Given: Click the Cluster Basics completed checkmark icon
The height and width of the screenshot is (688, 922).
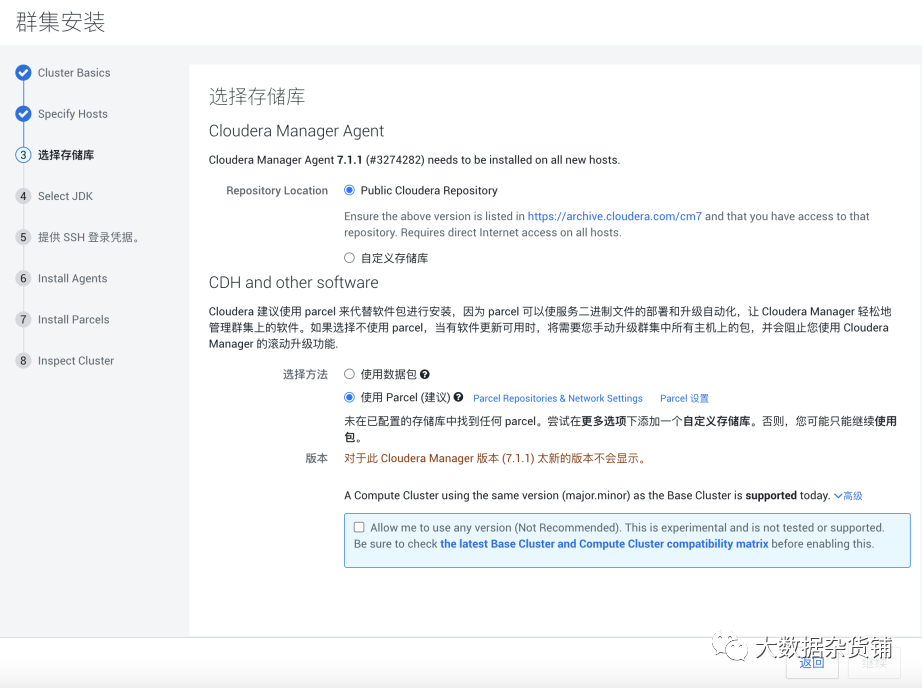Looking at the screenshot, I should (x=23, y=73).
